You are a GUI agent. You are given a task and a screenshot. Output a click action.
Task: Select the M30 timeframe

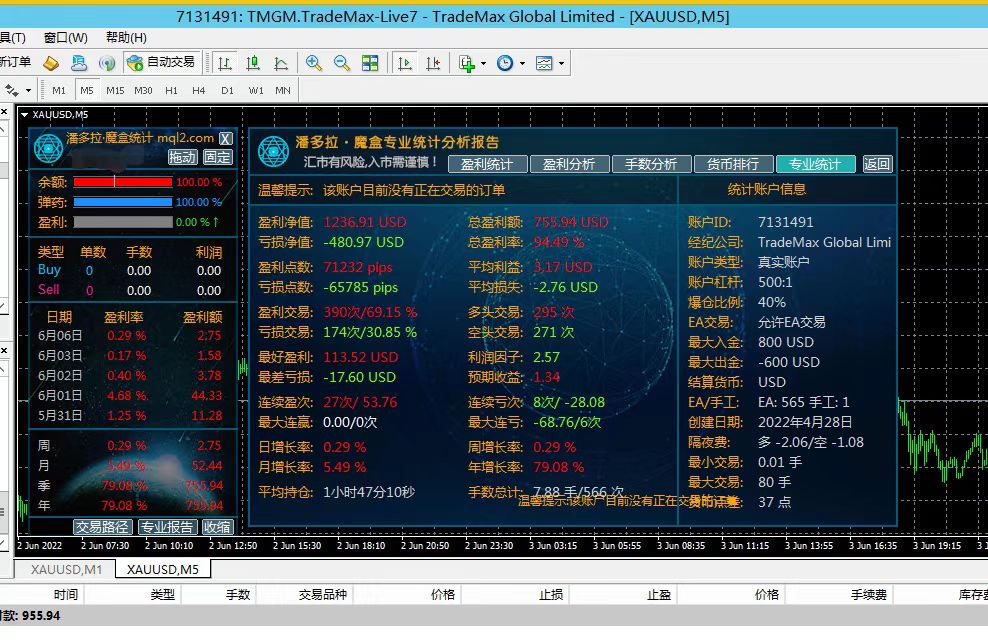pyautogui.click(x=143, y=90)
